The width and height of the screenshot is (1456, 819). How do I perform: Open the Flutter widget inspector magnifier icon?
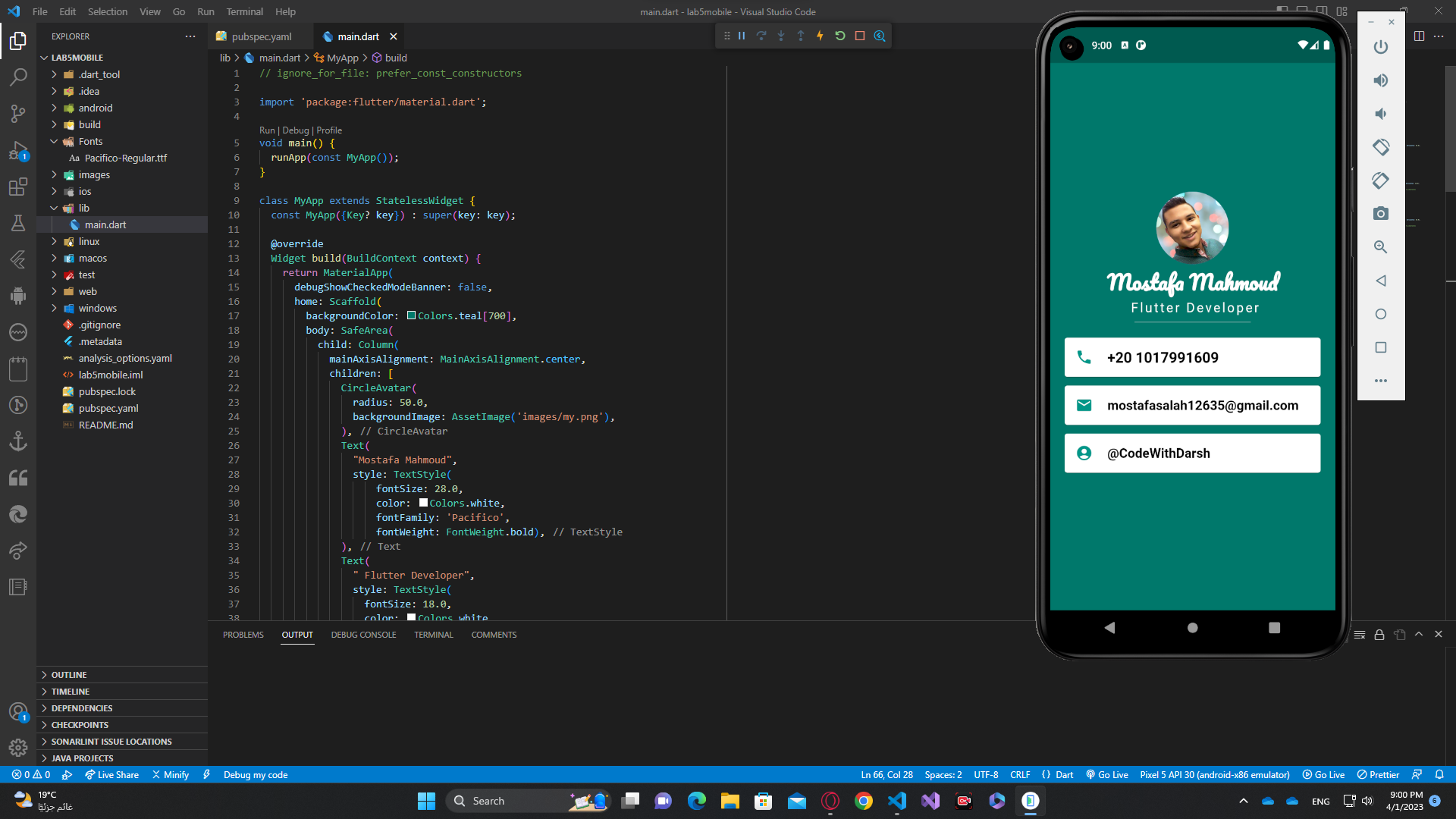point(880,36)
